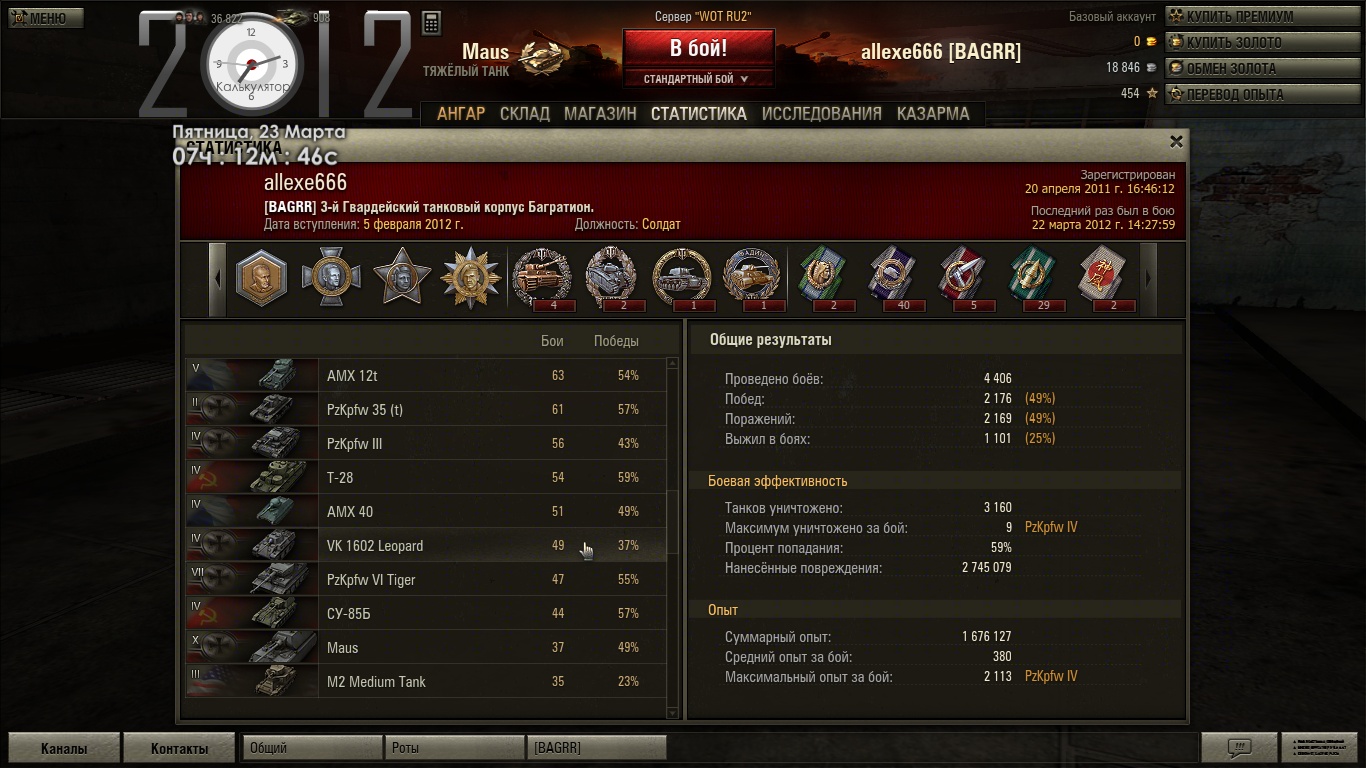Open the МЕНЮ main menu
Viewport: 1366px width, 768px height.
(45, 17)
